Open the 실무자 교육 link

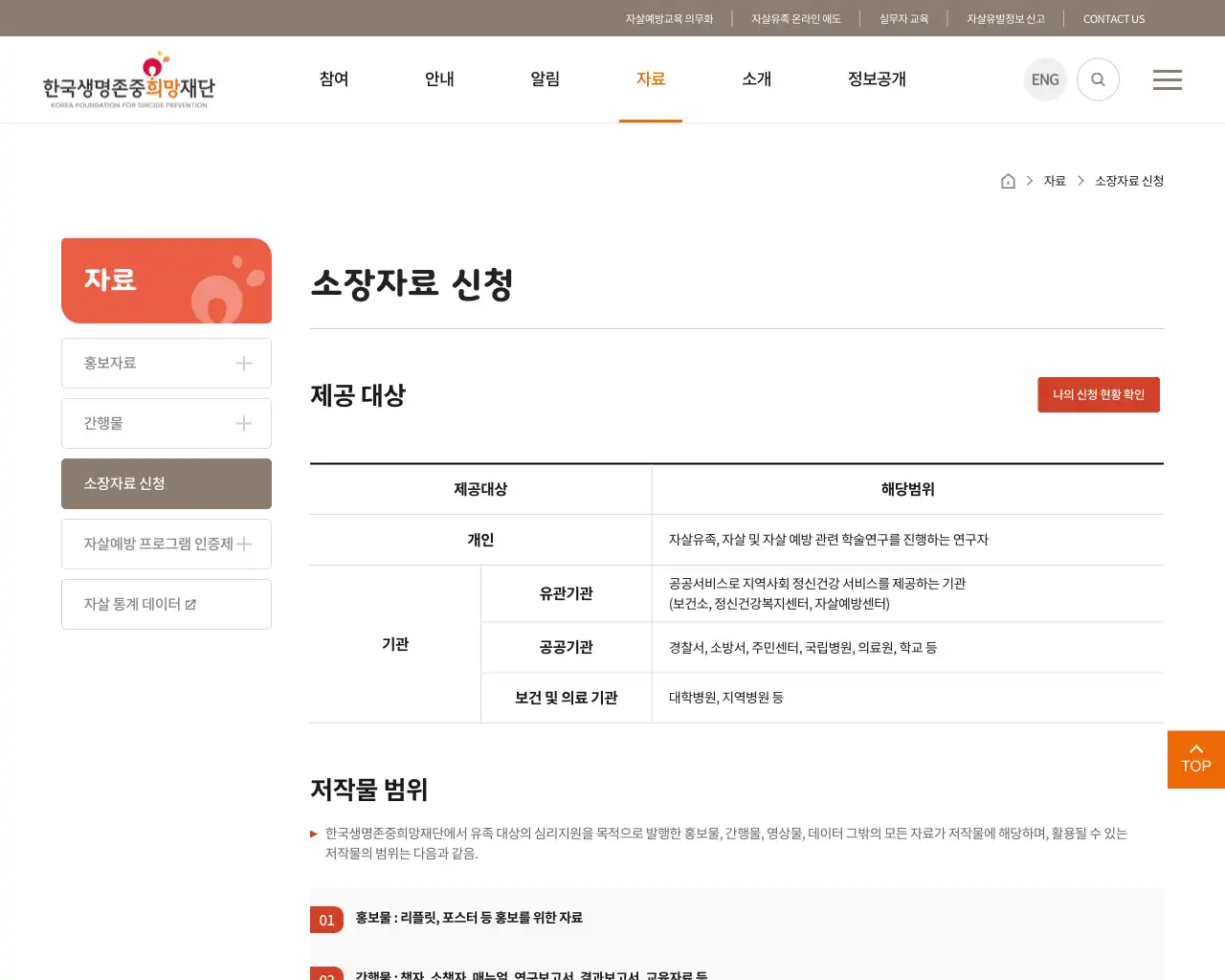(902, 18)
